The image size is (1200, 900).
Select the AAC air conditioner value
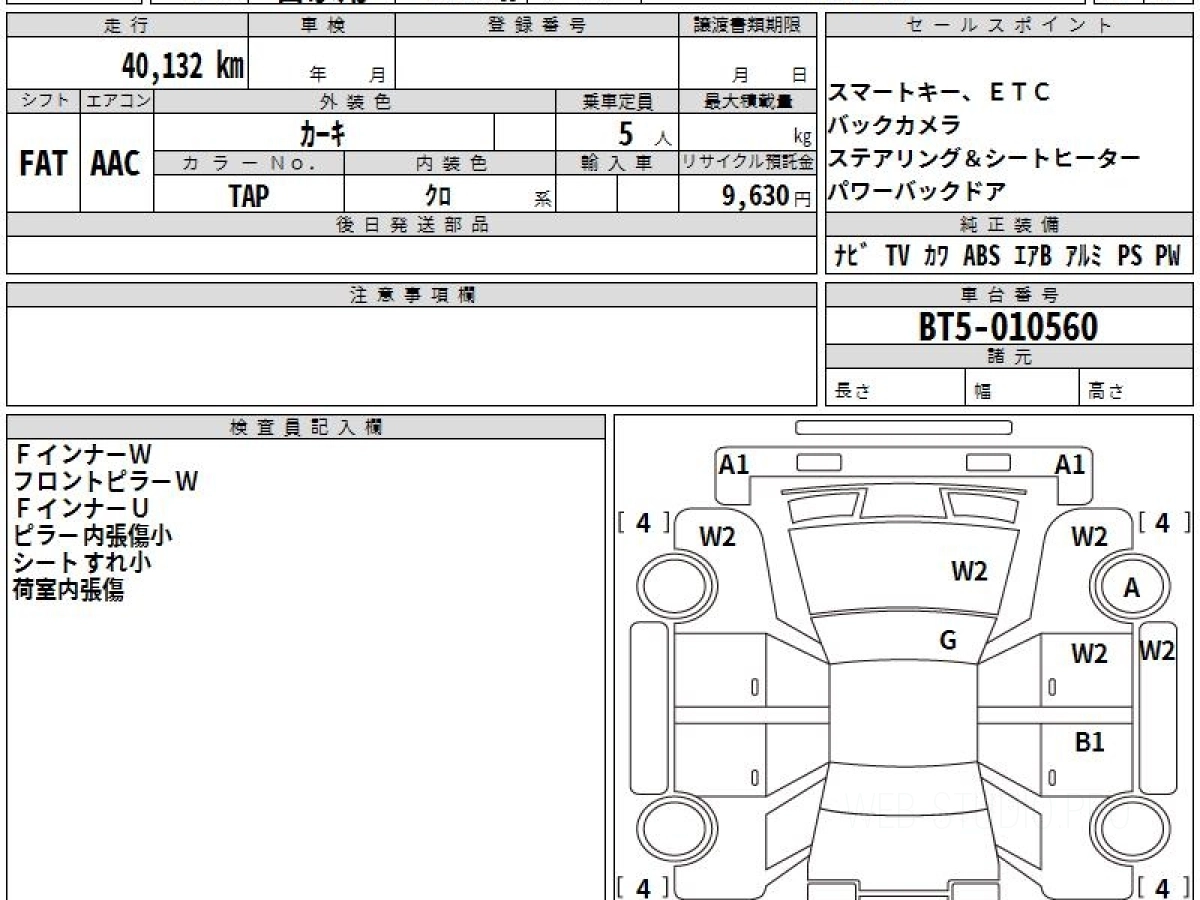[116, 164]
